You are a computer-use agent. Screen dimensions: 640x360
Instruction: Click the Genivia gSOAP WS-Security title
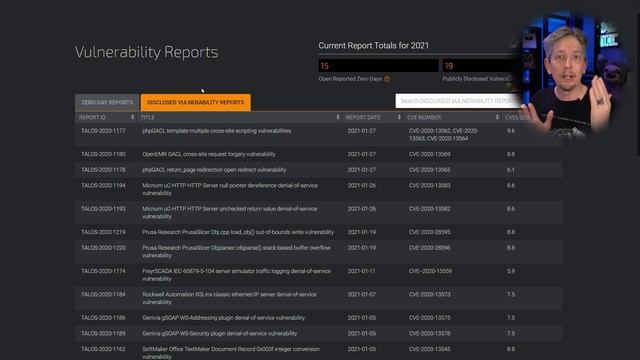click(x=220, y=333)
